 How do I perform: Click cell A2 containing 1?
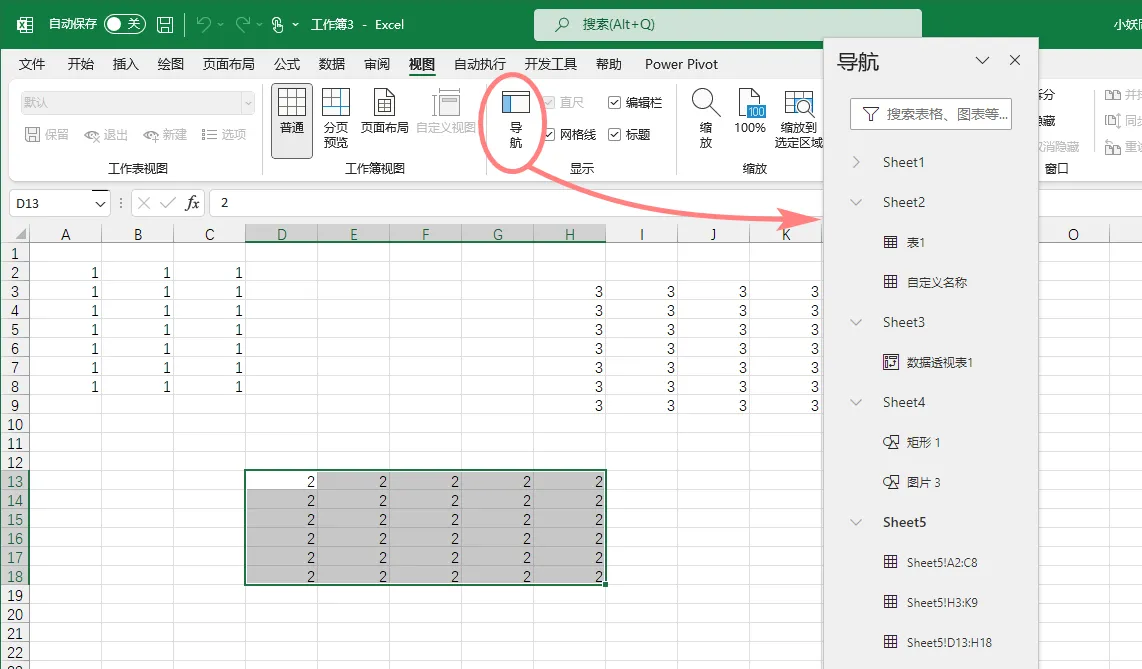click(66, 272)
